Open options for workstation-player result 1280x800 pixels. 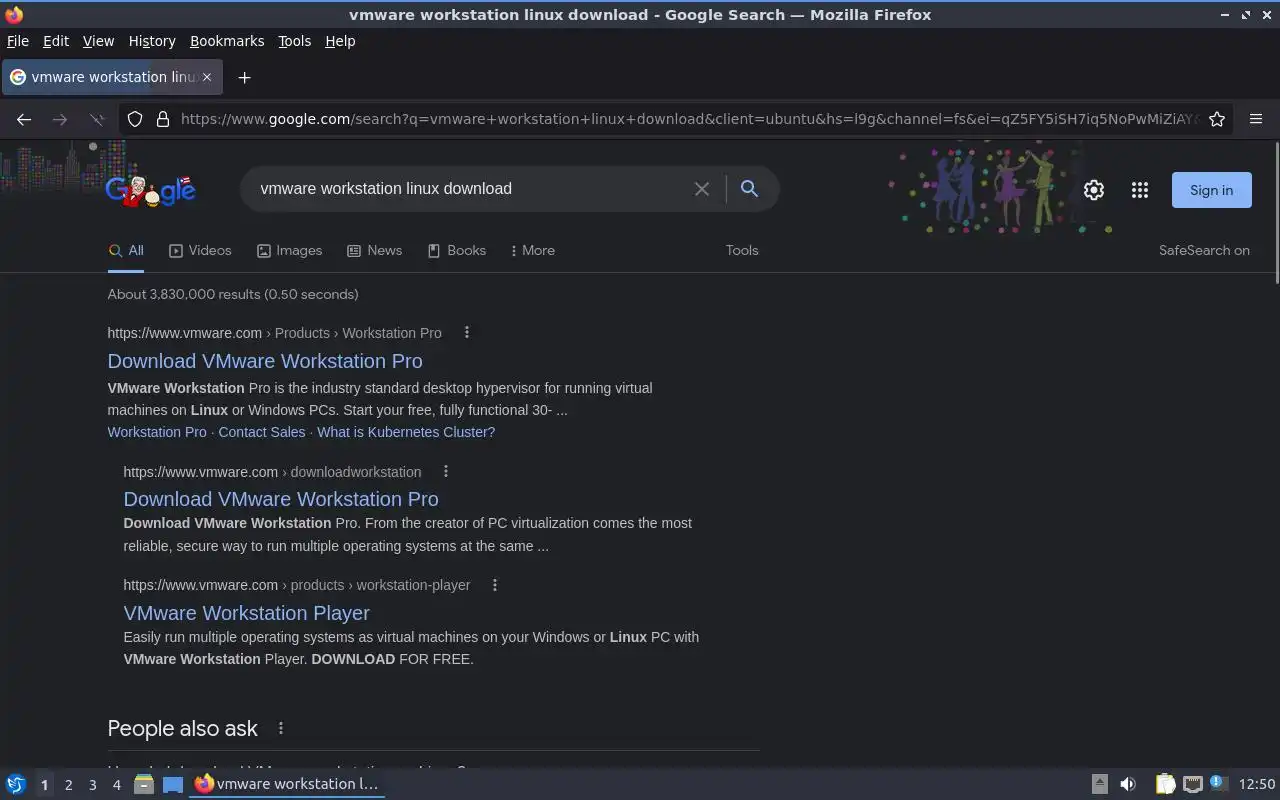(494, 585)
